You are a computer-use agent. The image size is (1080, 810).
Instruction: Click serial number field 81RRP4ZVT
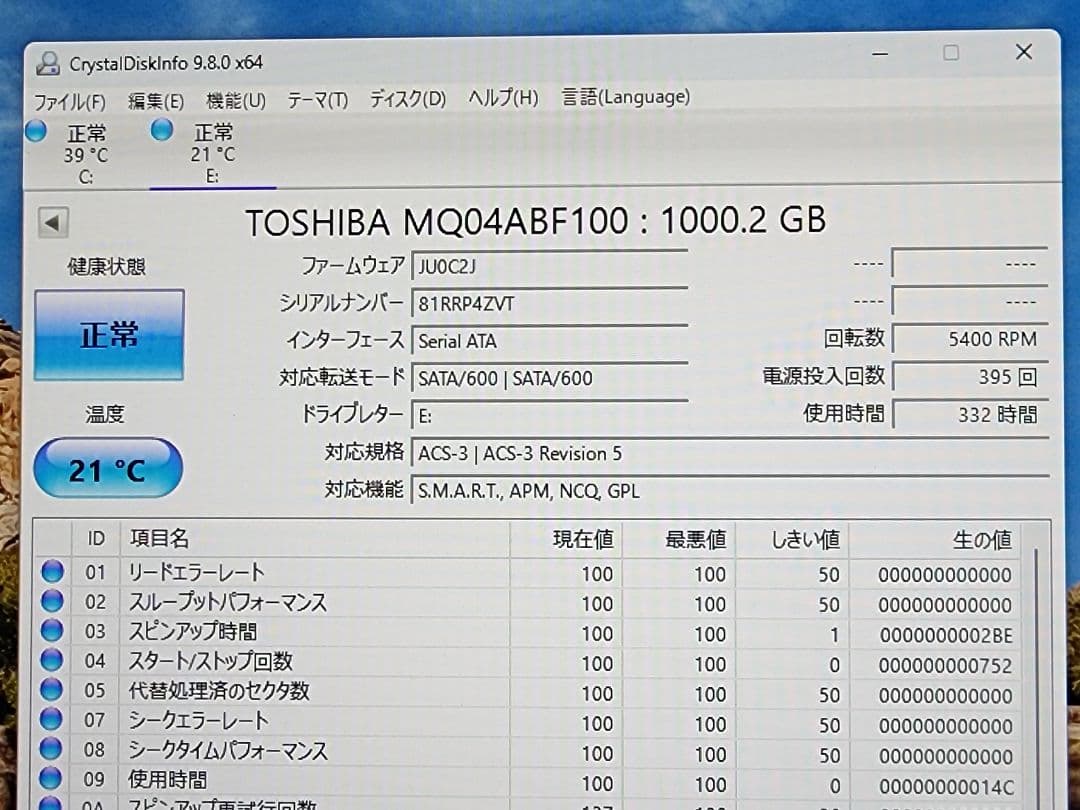point(549,303)
